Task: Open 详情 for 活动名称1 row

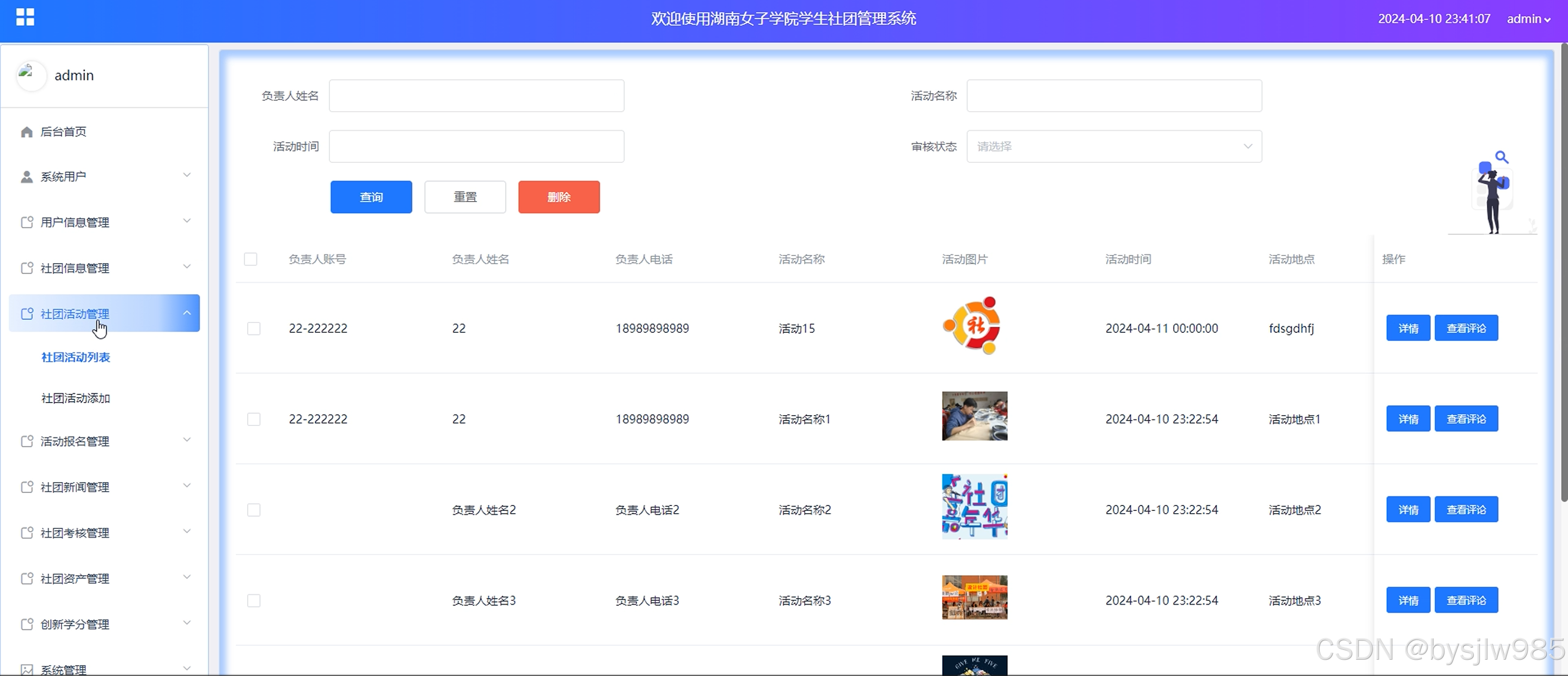Action: [1408, 419]
